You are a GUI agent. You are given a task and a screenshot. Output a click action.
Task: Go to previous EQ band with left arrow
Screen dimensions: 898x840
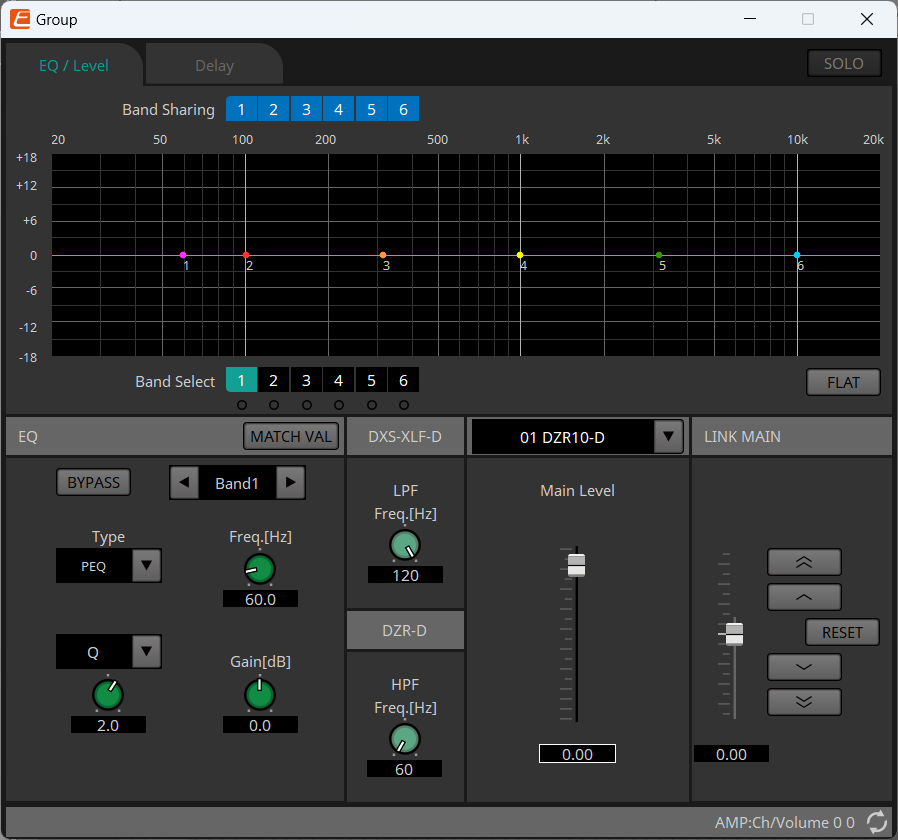pos(182,483)
